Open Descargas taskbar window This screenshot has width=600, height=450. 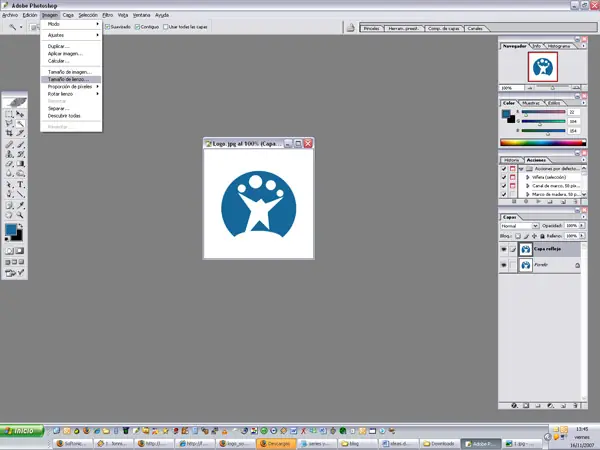tap(276, 443)
